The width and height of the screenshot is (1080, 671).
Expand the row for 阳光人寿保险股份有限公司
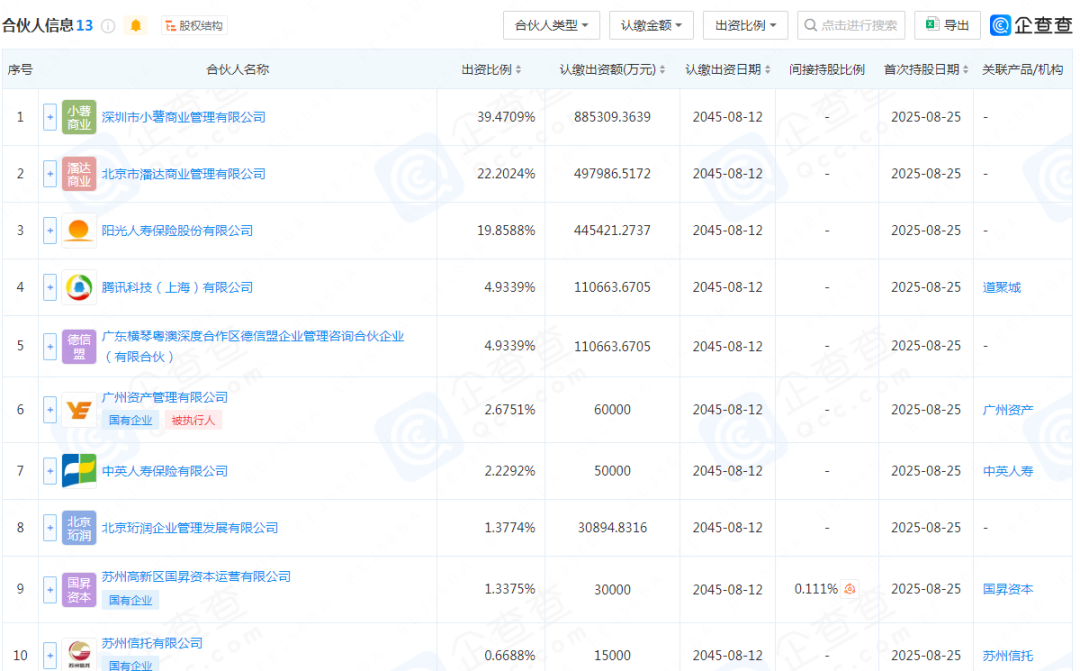[x=50, y=230]
